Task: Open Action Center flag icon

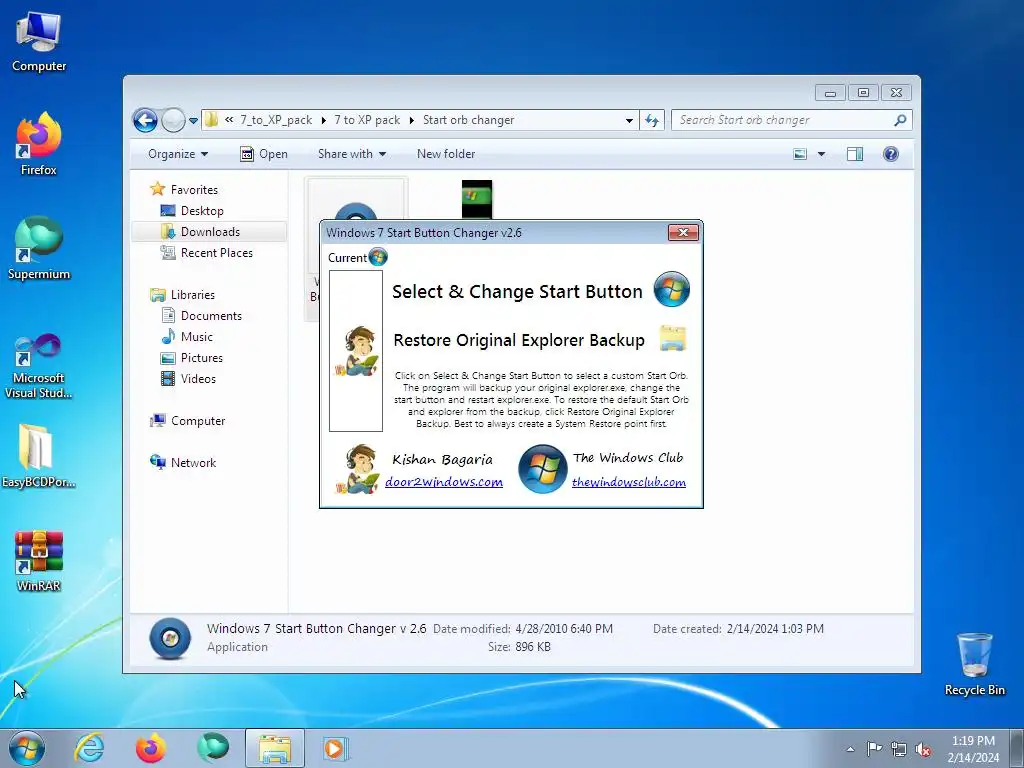Action: (x=874, y=749)
